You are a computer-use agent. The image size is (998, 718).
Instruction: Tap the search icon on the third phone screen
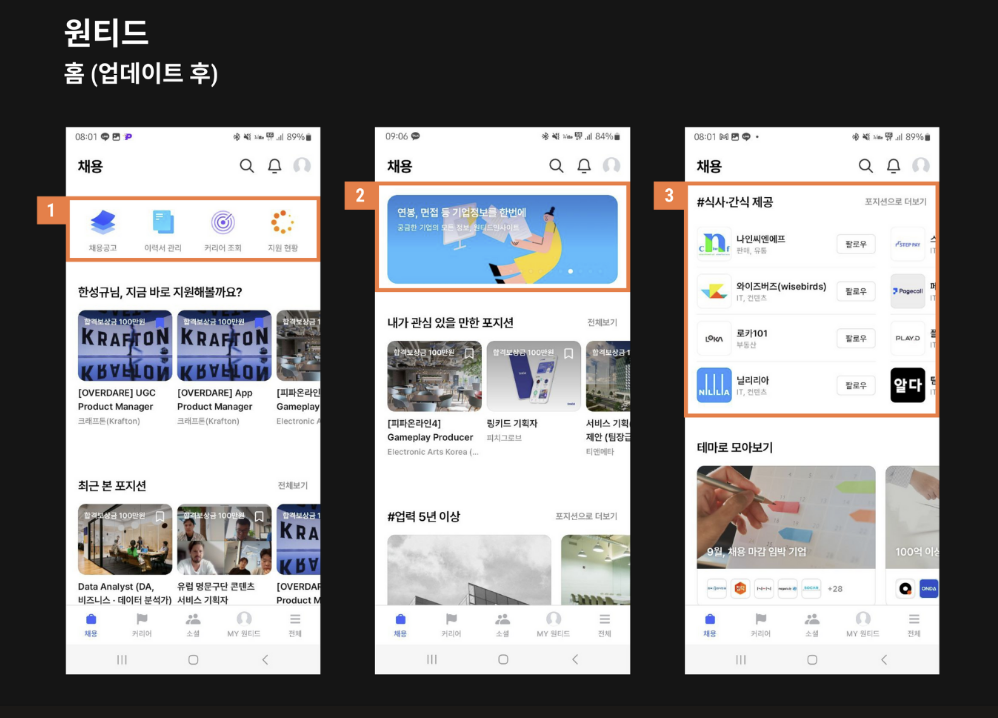(x=866, y=166)
